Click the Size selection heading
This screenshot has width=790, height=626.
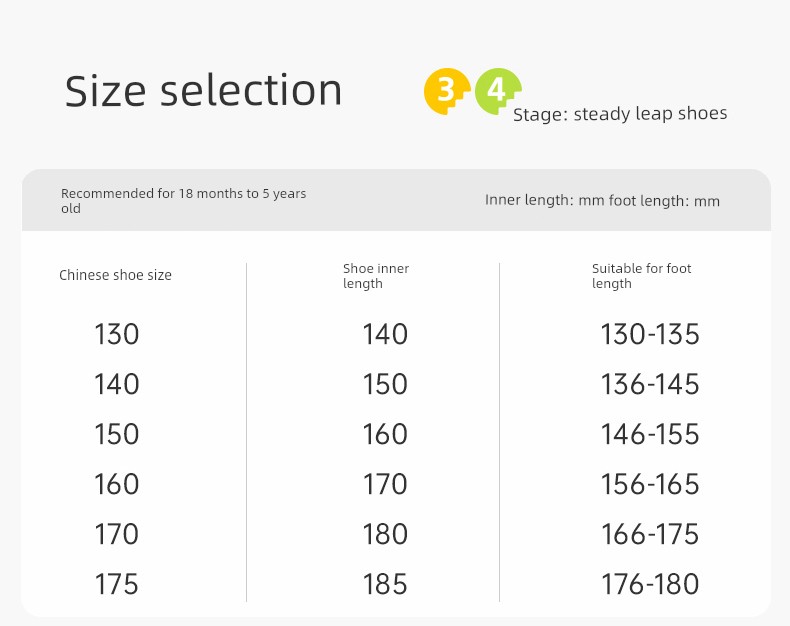204,91
